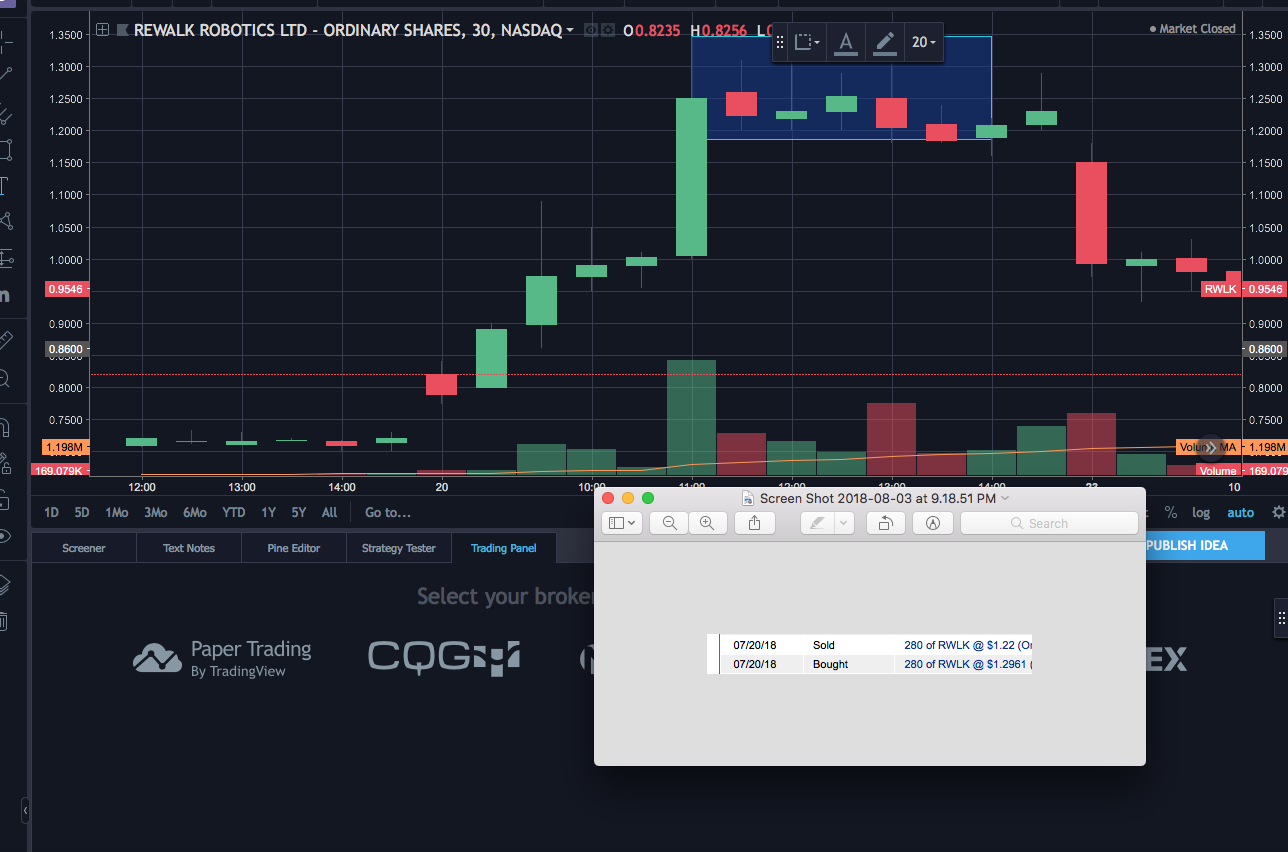Change the text color swatch
The width and height of the screenshot is (1288, 852).
coord(846,42)
